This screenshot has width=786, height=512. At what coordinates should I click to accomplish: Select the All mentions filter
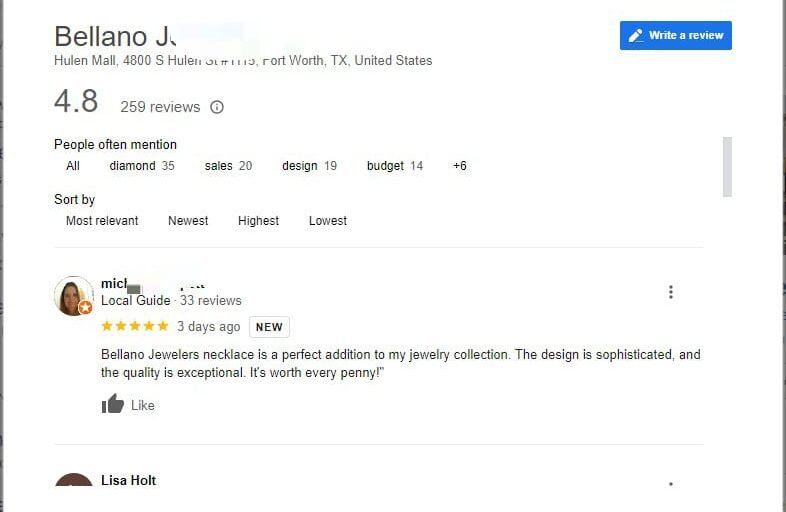(73, 166)
